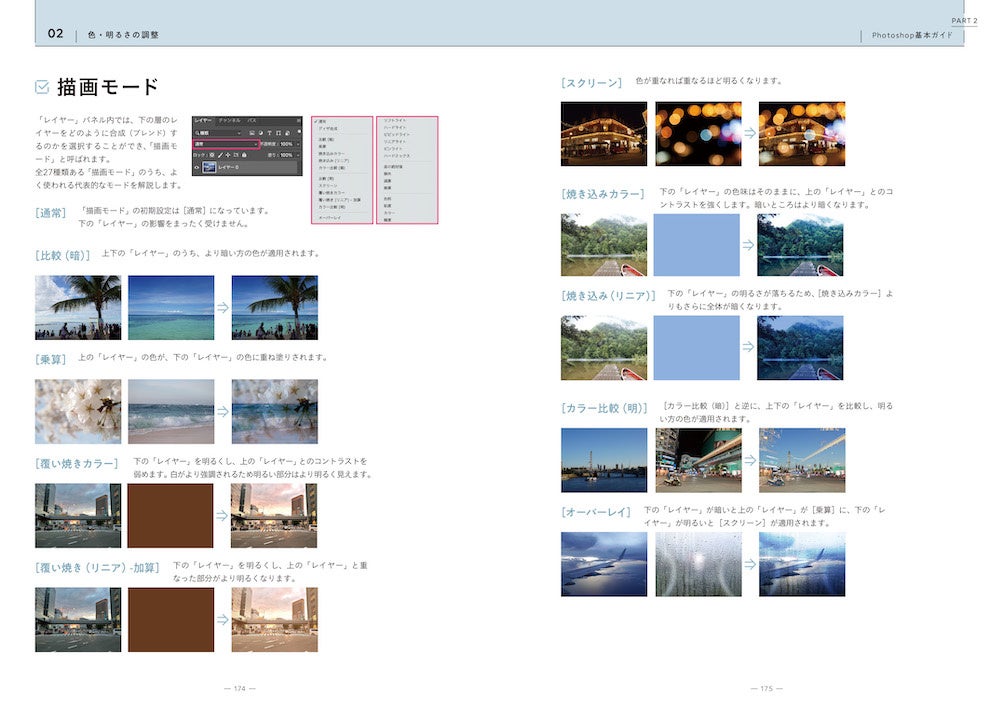This screenshot has height=706, width=1000.
Task: Click the [通常] heading
Action: click(x=50, y=212)
